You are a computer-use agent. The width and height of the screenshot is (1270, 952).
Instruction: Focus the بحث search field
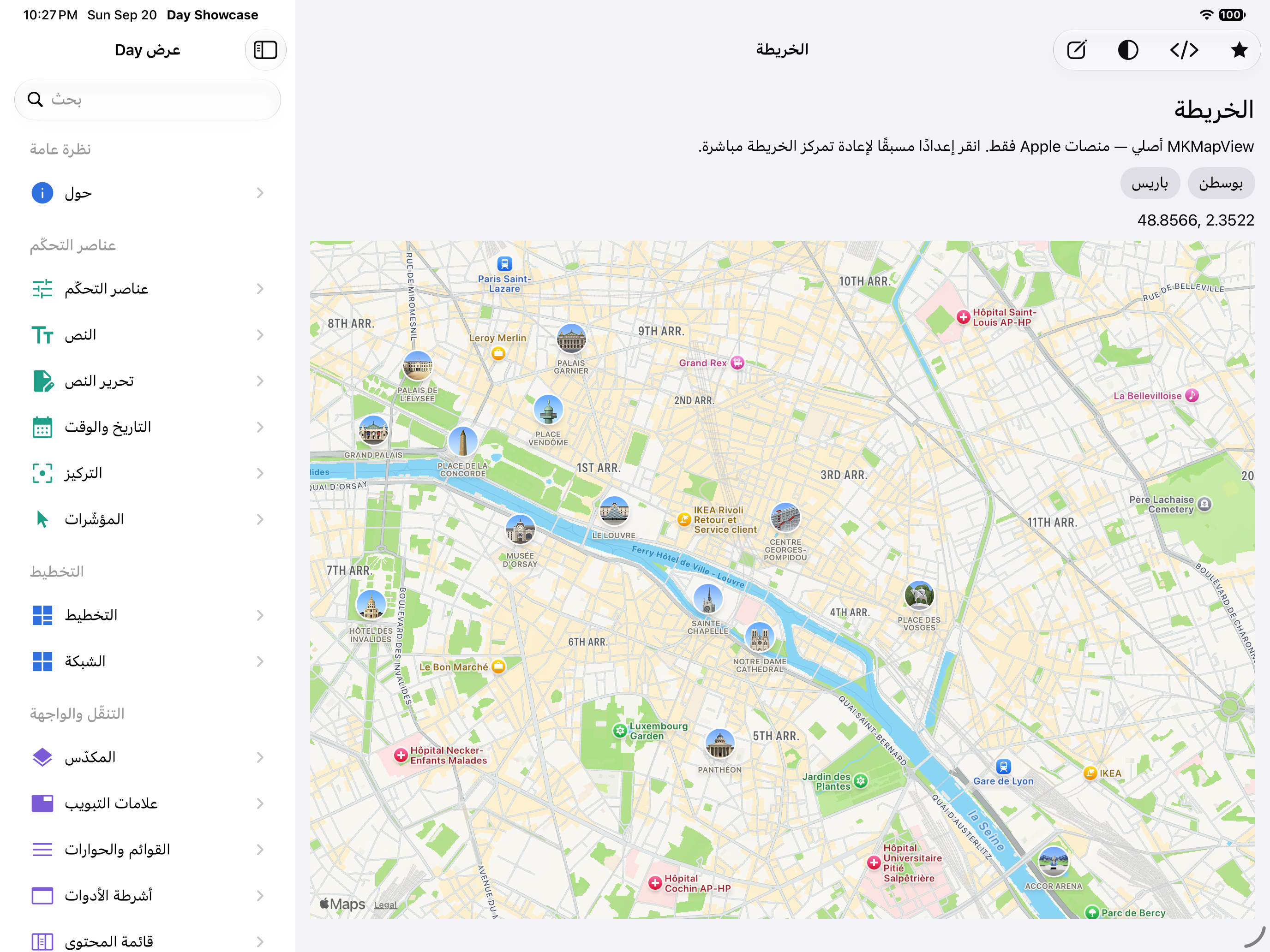coord(148,99)
